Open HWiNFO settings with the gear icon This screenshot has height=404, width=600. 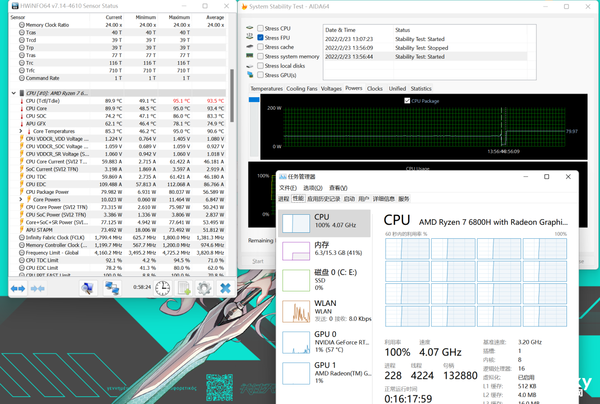(204, 288)
